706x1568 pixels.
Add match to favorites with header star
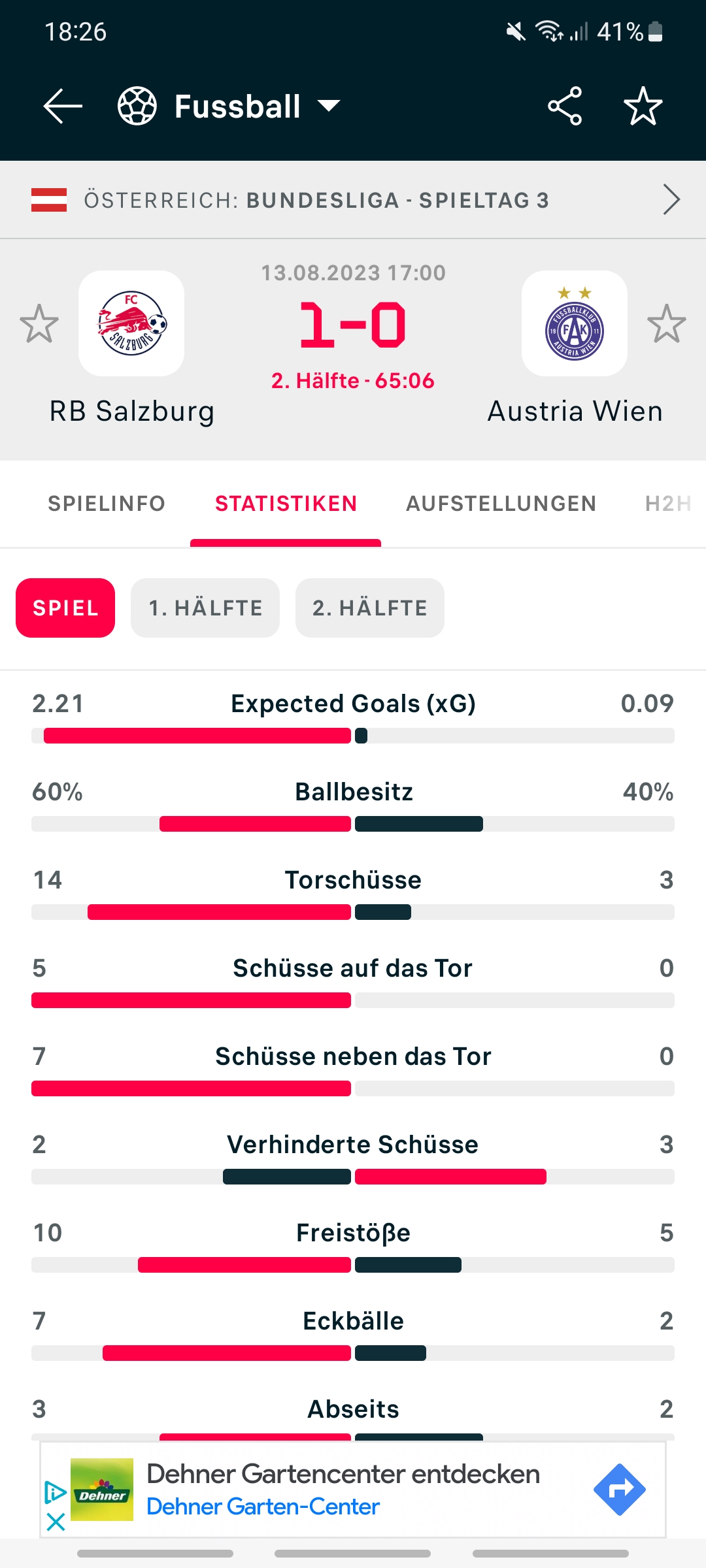643,106
